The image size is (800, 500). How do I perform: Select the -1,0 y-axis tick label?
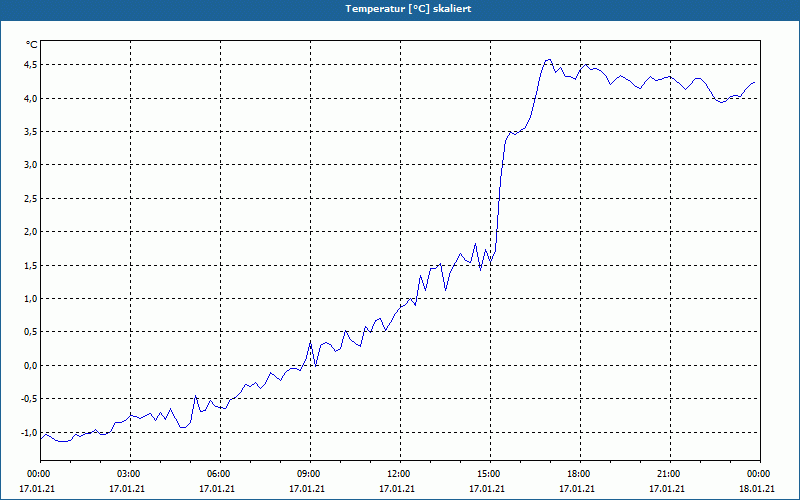pos(29,432)
